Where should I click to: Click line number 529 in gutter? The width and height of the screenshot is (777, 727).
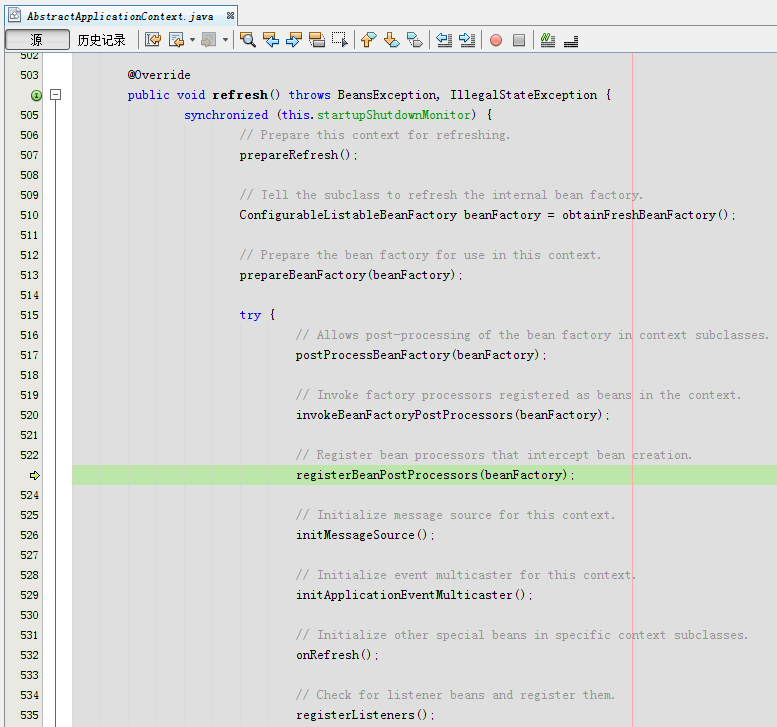(29, 595)
